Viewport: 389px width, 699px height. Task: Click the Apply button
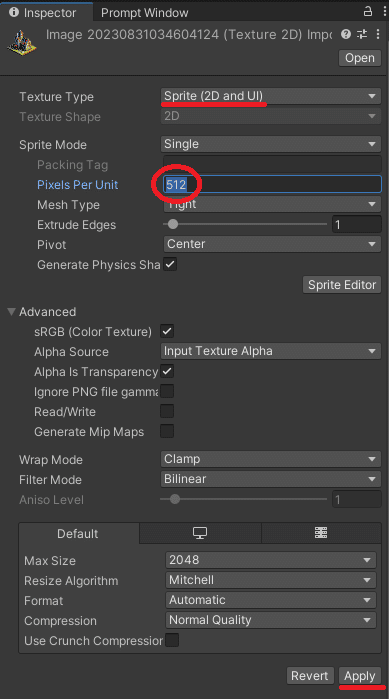click(x=360, y=676)
